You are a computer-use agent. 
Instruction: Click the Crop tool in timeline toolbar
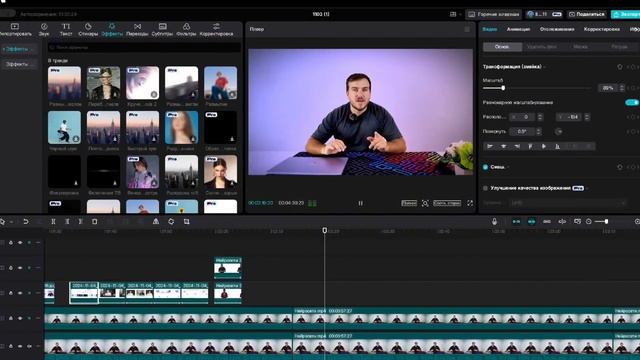(x=187, y=222)
